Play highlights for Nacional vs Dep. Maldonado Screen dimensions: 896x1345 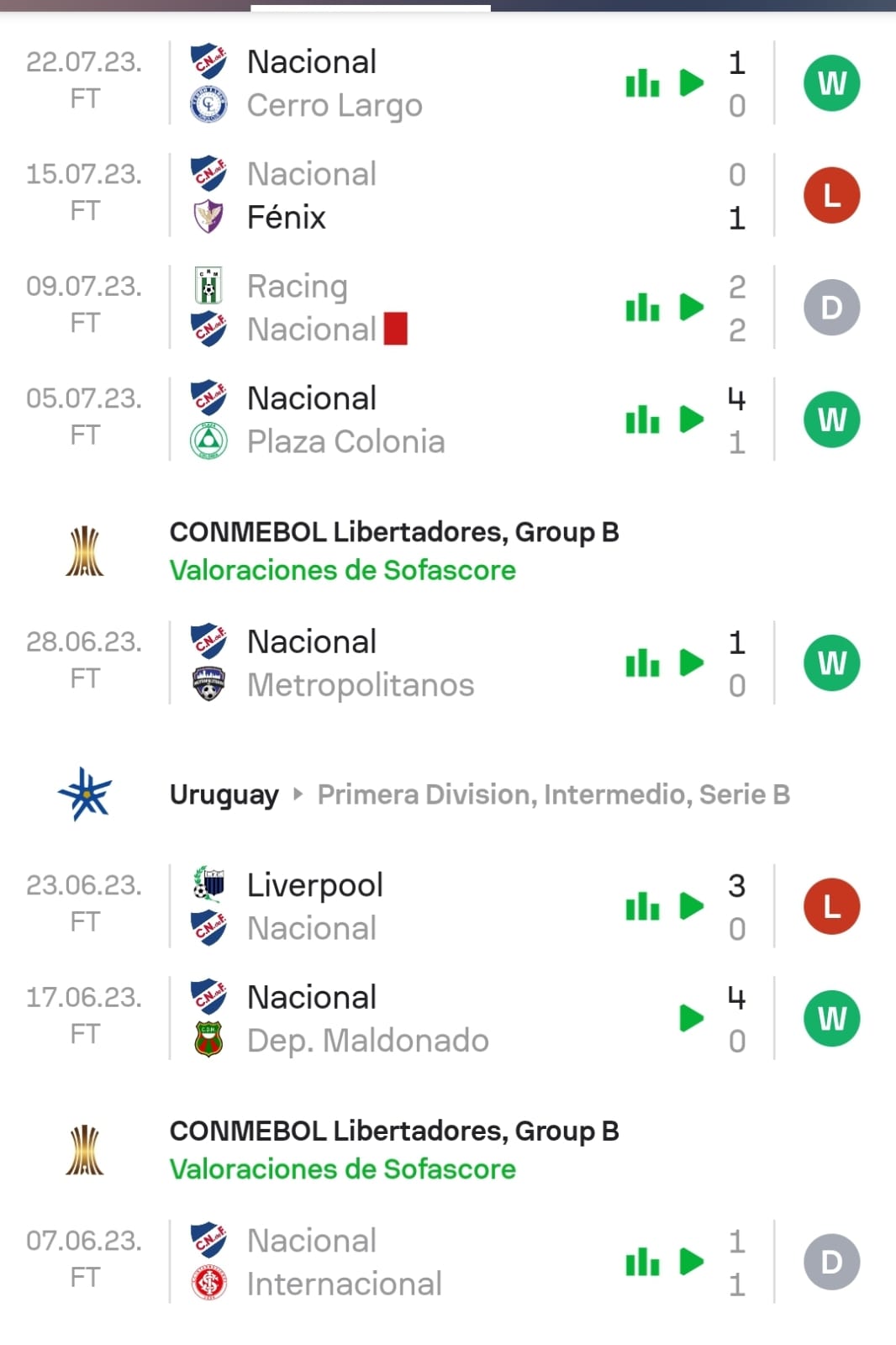point(691,1019)
